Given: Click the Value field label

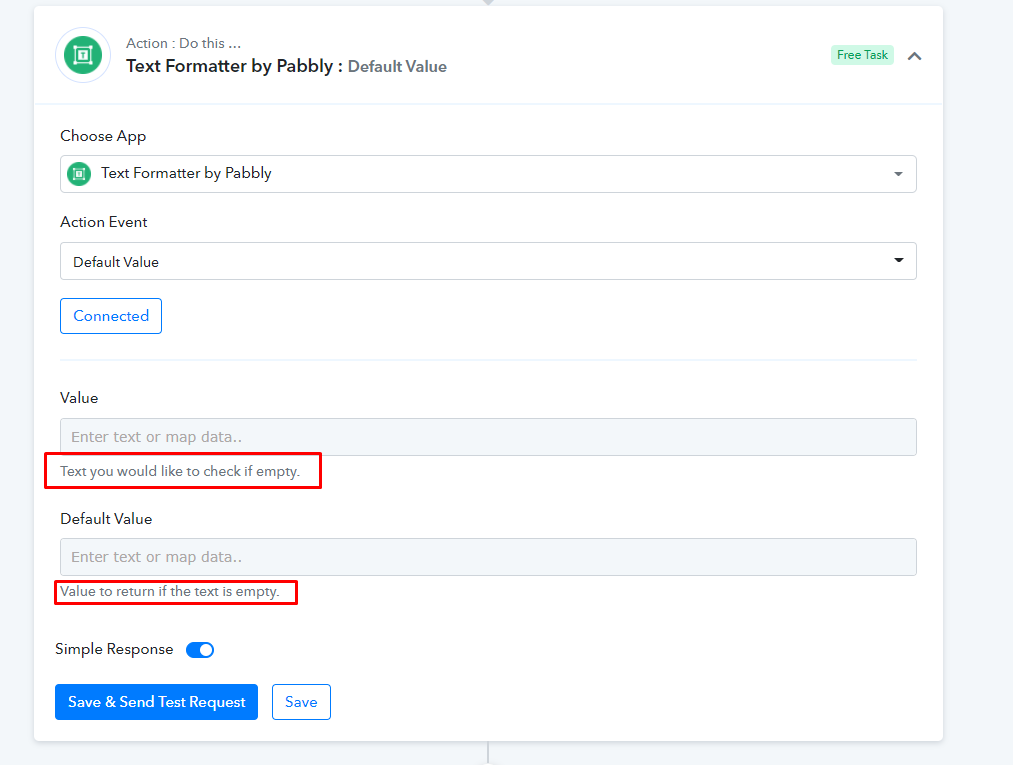Looking at the screenshot, I should pyautogui.click(x=79, y=398).
